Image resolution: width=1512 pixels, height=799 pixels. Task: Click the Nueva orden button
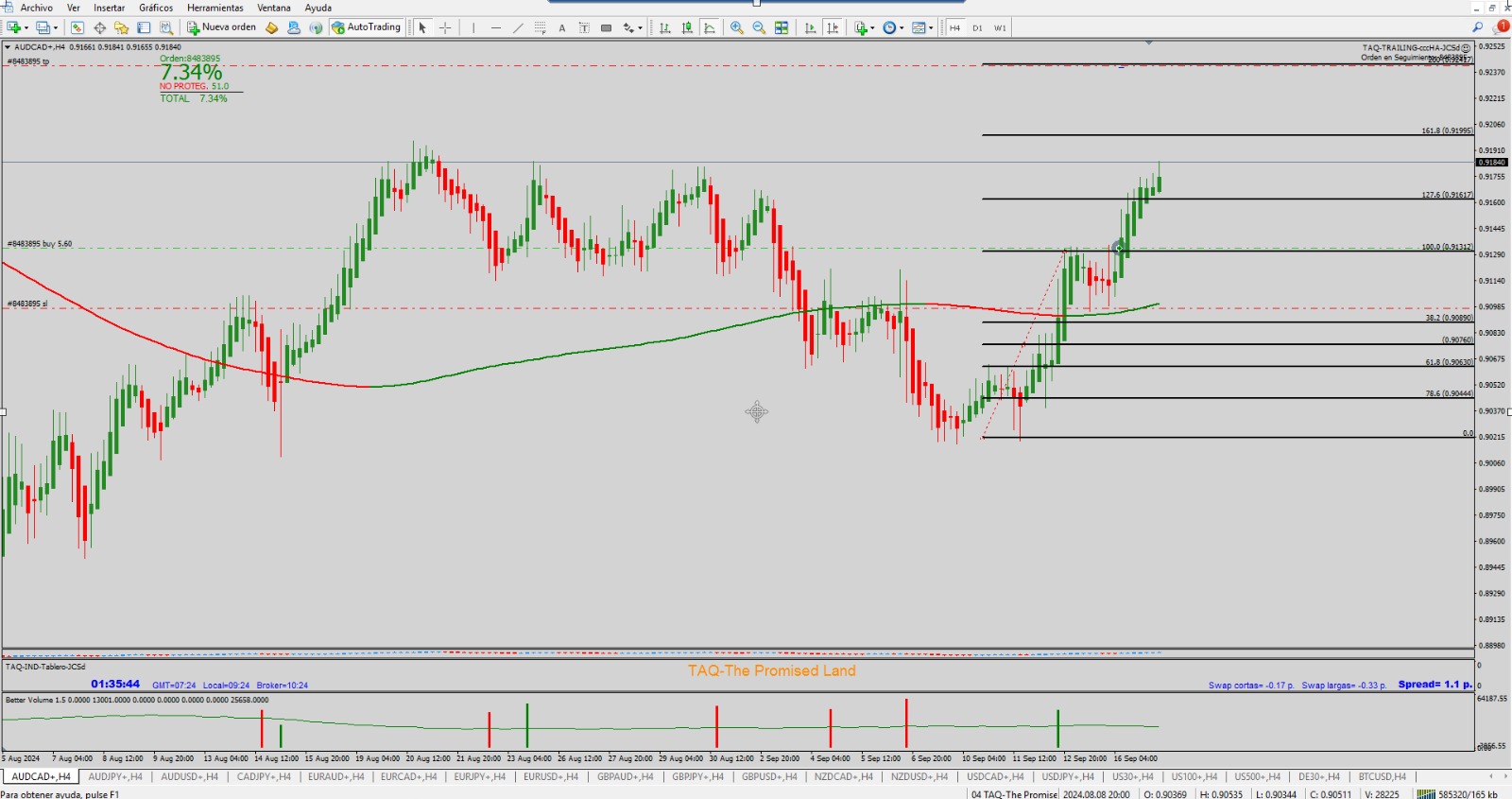[x=221, y=27]
